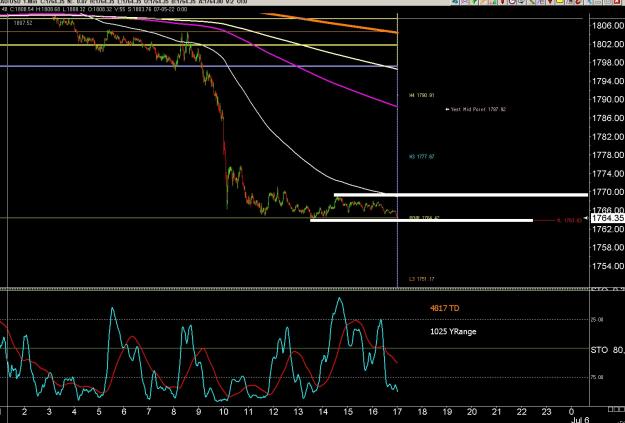The width and height of the screenshot is (625, 423).
Task: Select the H3 pivot level label
Action: [x=422, y=157]
